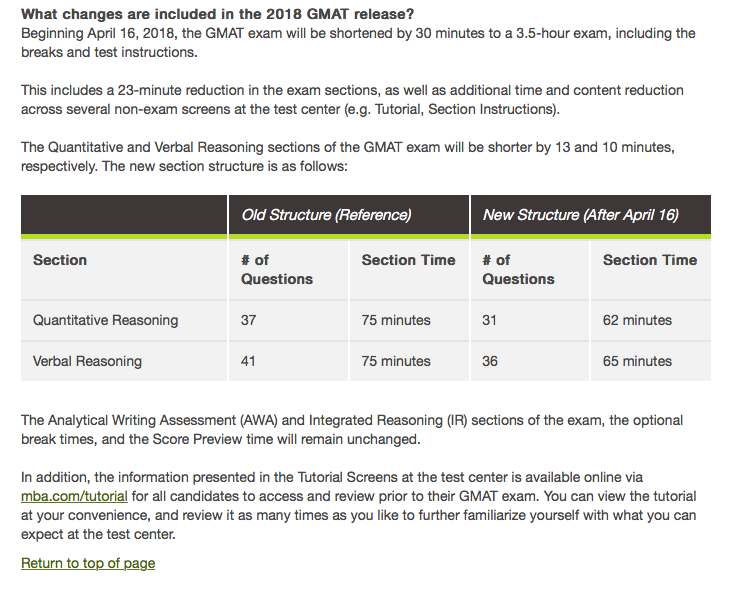The width and height of the screenshot is (732, 592).
Task: Select the 62 minutes cell
Action: pyautogui.click(x=637, y=321)
